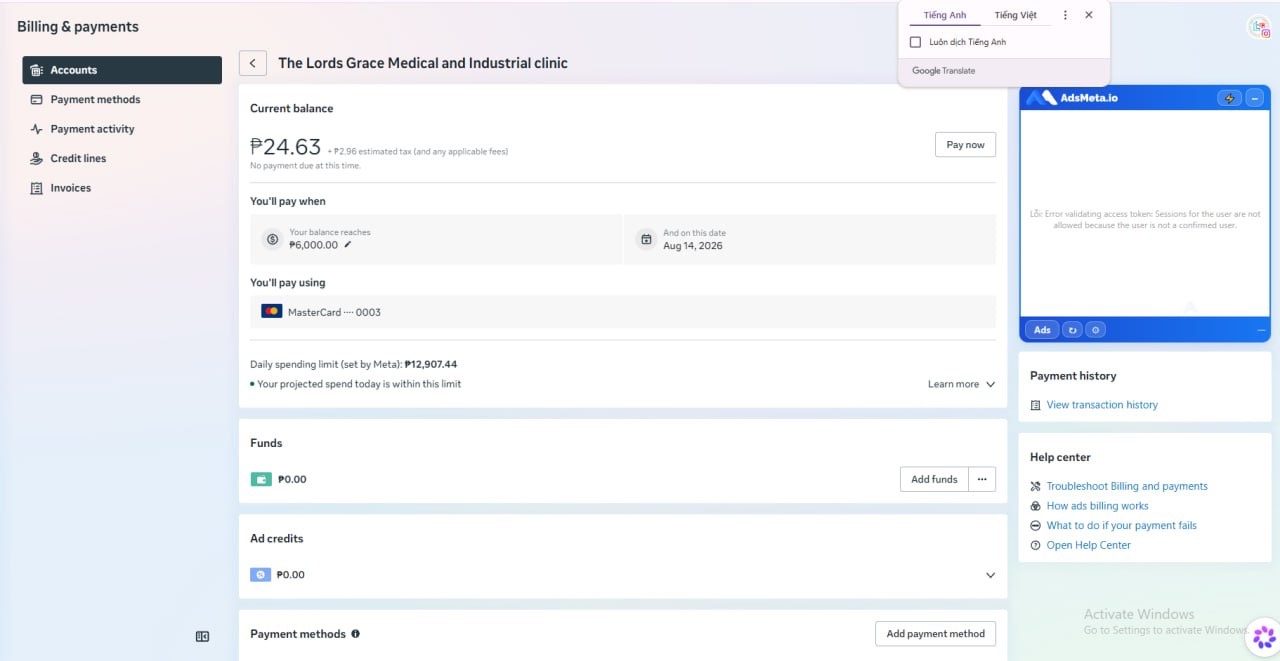Click the back arrow beside the clinic name
This screenshot has height=661, width=1280.
(x=253, y=63)
